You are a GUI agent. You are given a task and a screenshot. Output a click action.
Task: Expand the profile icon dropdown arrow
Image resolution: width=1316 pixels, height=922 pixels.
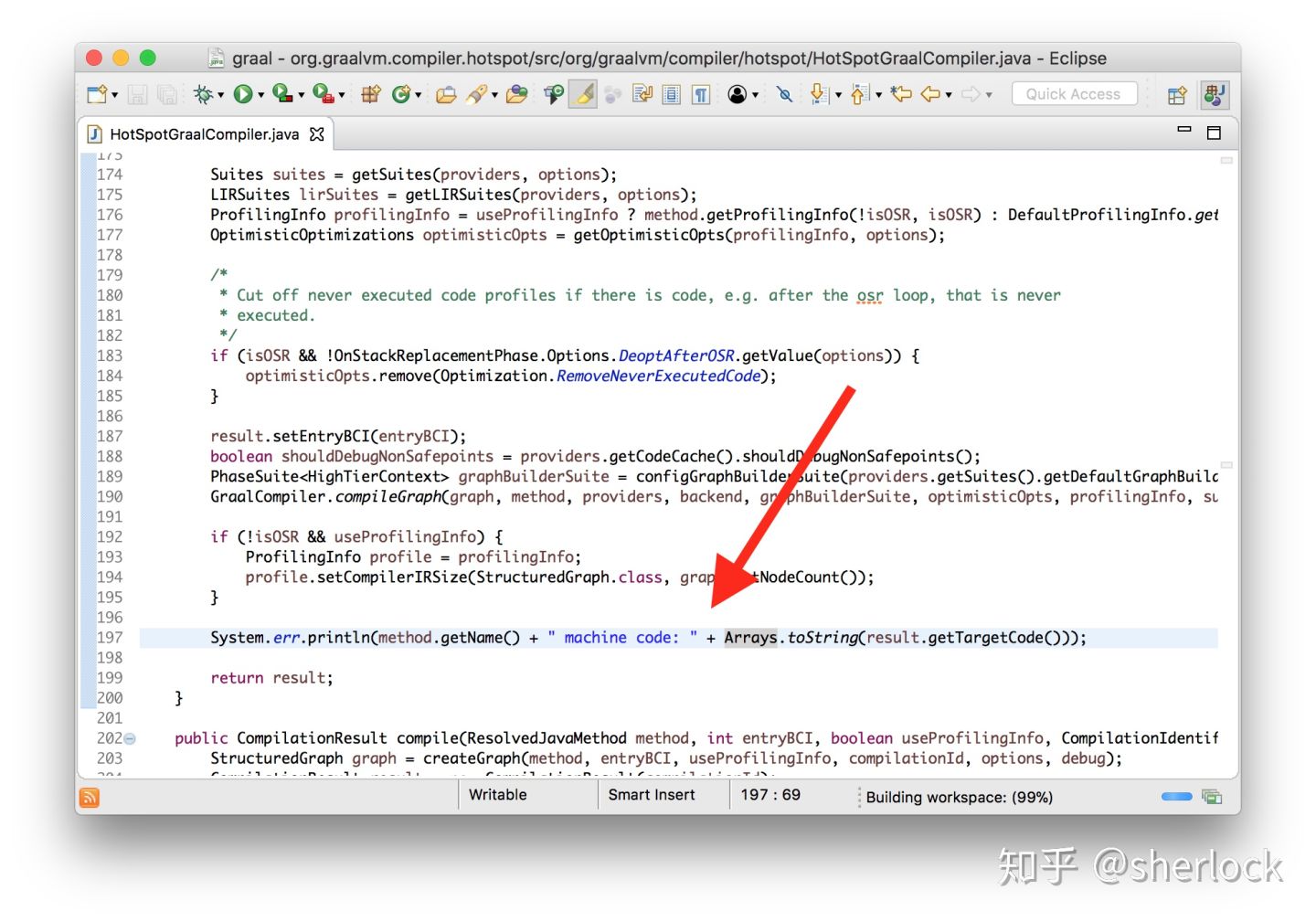(756, 95)
